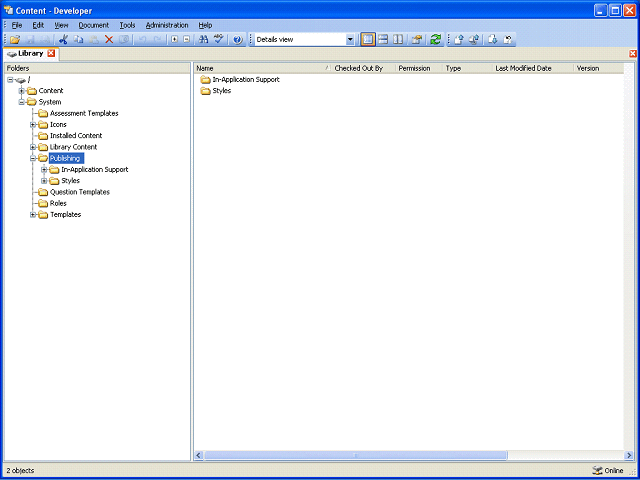Click the greyed Paste clipboard icon
The image size is (640, 480).
pyautogui.click(x=94, y=40)
